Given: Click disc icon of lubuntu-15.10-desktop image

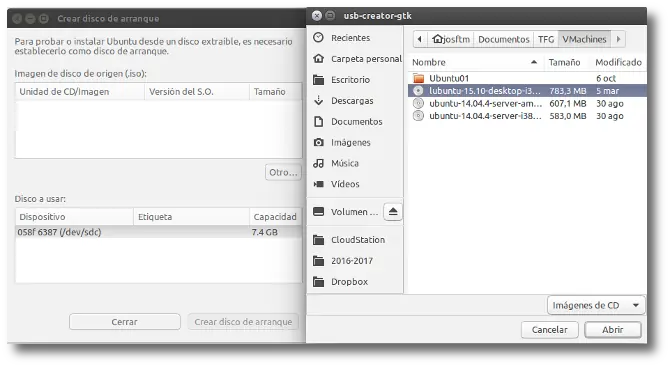Looking at the screenshot, I should [418, 91].
